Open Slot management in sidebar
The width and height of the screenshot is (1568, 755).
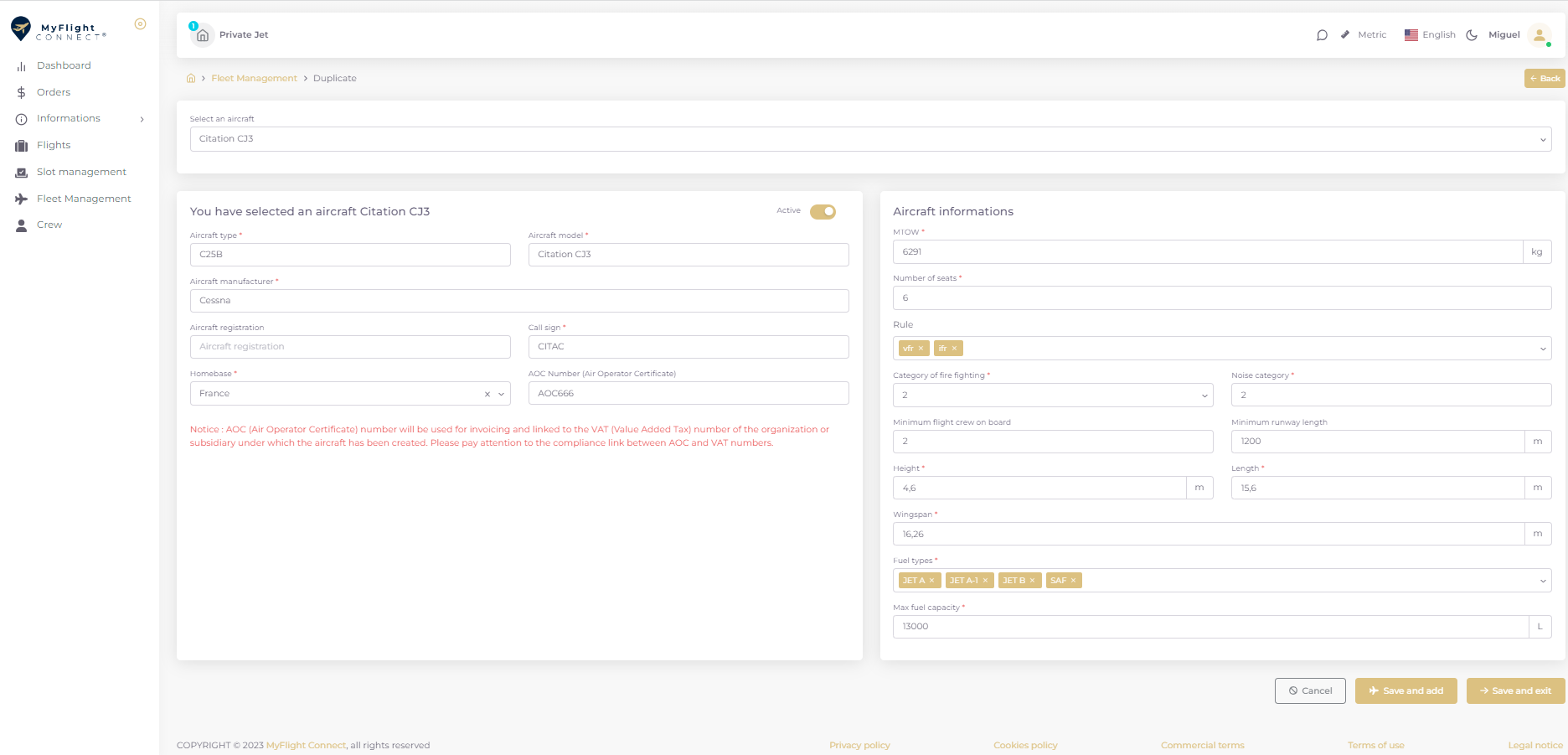pos(81,172)
